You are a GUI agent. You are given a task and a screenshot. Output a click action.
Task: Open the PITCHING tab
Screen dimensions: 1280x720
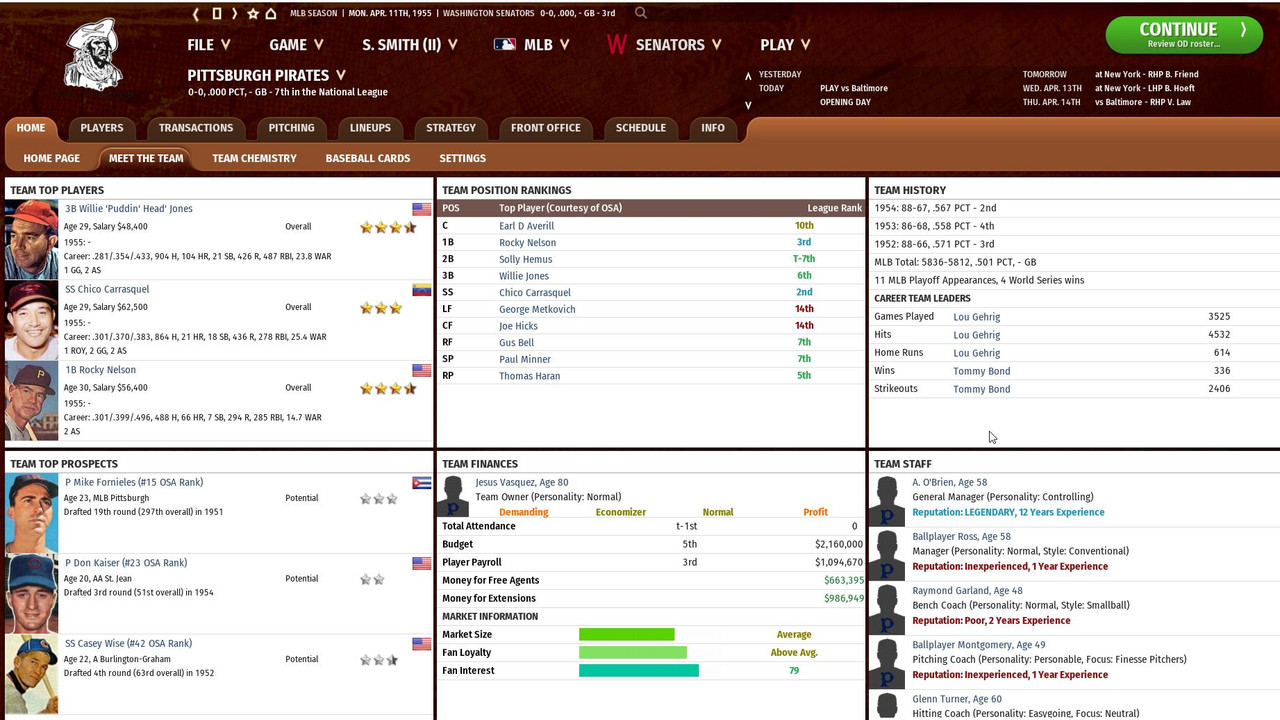point(291,128)
